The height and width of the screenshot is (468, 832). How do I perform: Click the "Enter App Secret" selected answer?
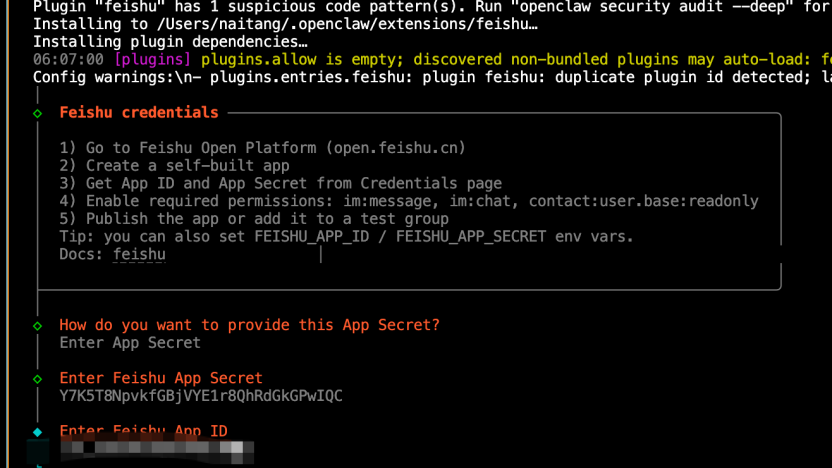130,343
